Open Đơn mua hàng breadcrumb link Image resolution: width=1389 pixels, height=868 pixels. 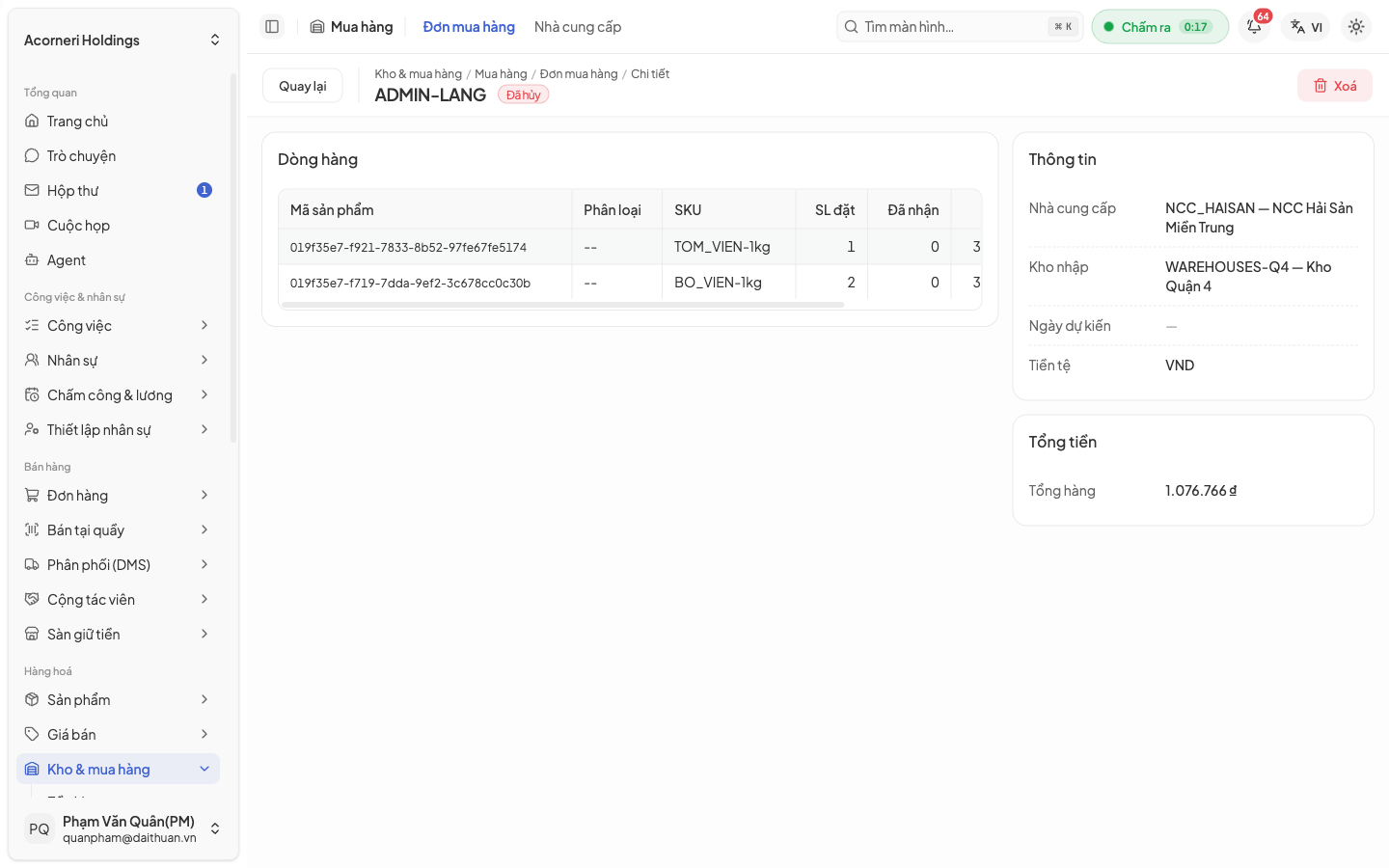point(579,74)
